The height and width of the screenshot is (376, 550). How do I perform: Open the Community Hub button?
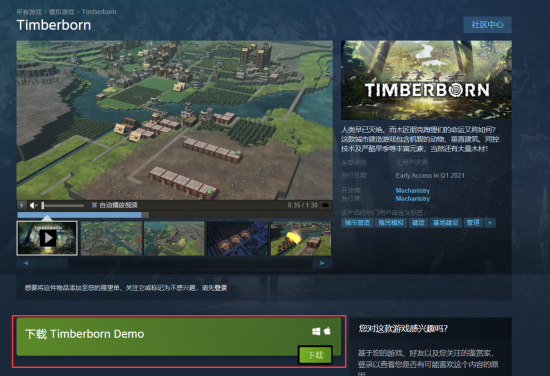[x=487, y=25]
